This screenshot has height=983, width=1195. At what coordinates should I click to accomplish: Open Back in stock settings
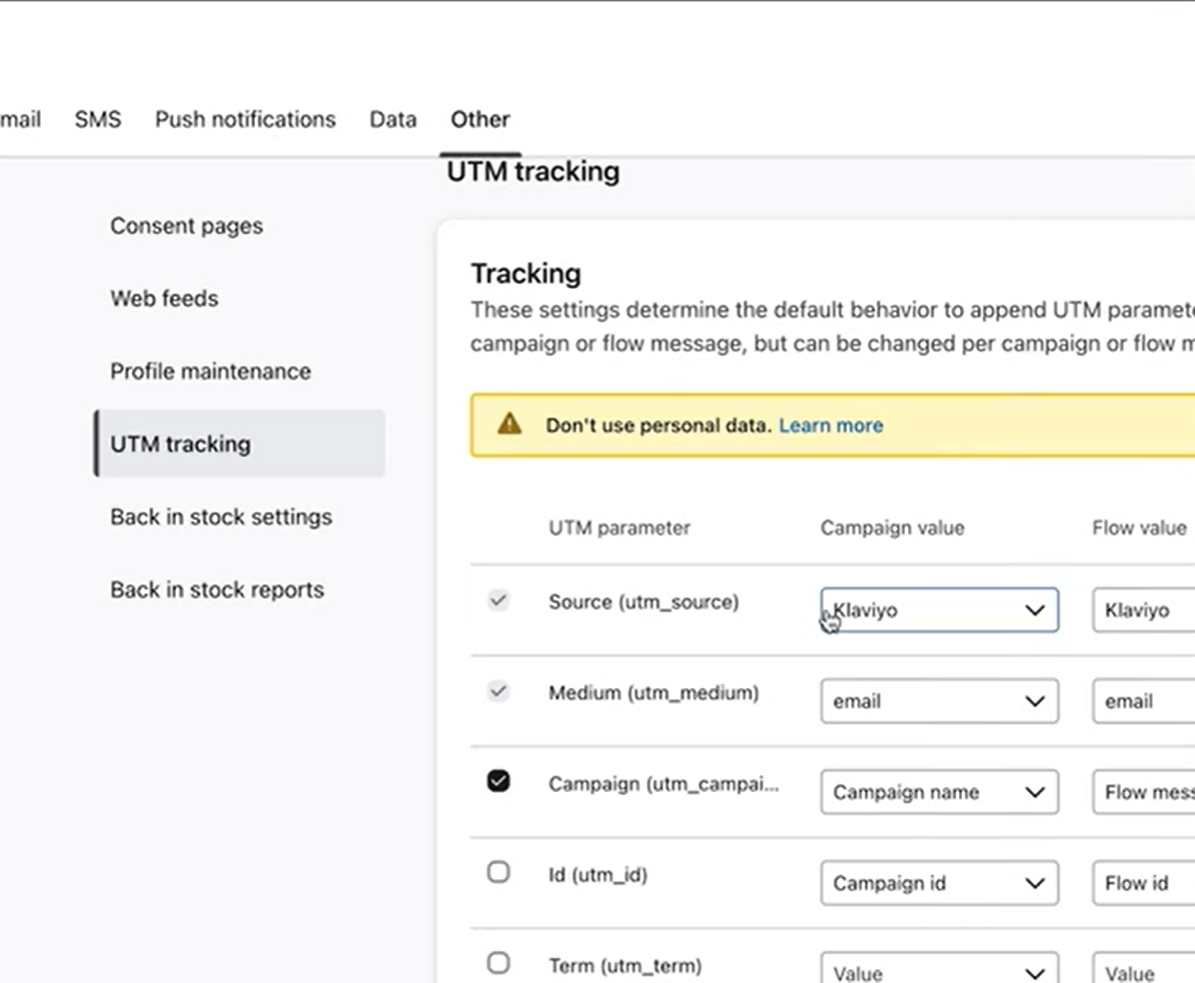tap(221, 517)
